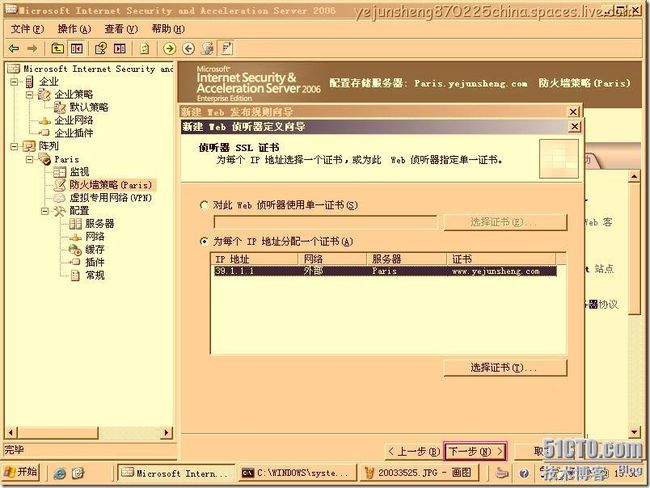Click the Forward arrow toolbar icon
The height and width of the screenshot is (488, 650).
click(x=32, y=49)
